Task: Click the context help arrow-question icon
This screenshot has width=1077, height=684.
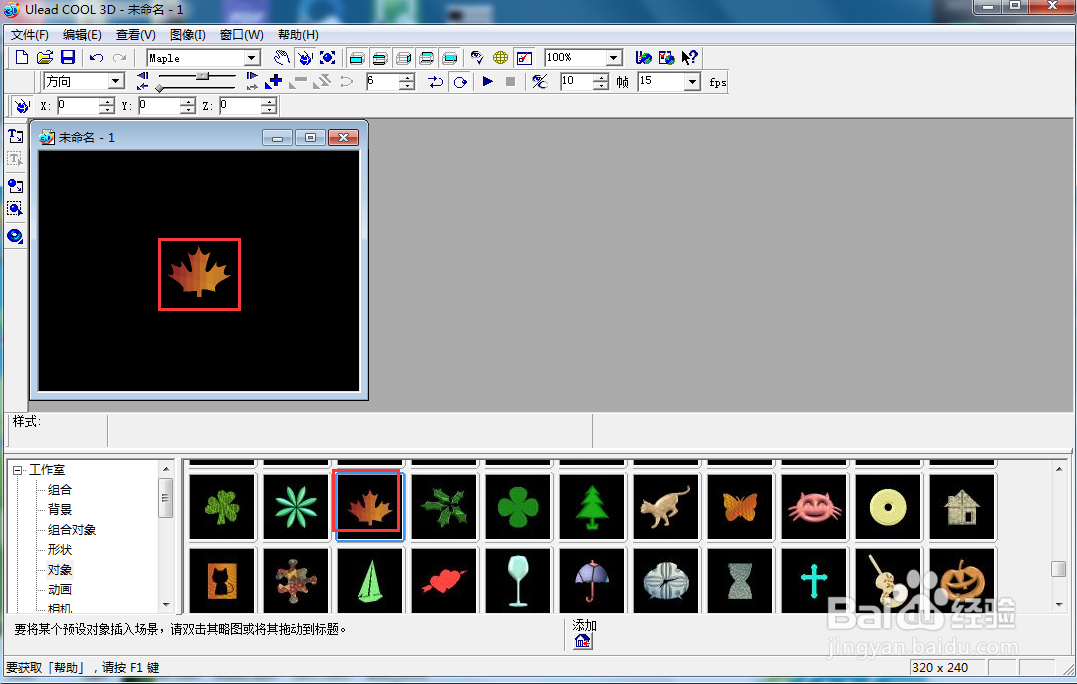Action: tap(689, 58)
